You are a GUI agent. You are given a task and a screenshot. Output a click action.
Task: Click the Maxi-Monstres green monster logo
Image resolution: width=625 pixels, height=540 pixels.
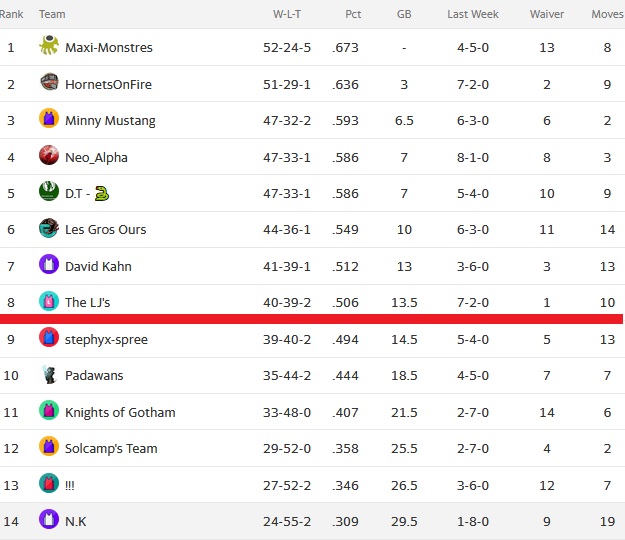(x=49, y=45)
